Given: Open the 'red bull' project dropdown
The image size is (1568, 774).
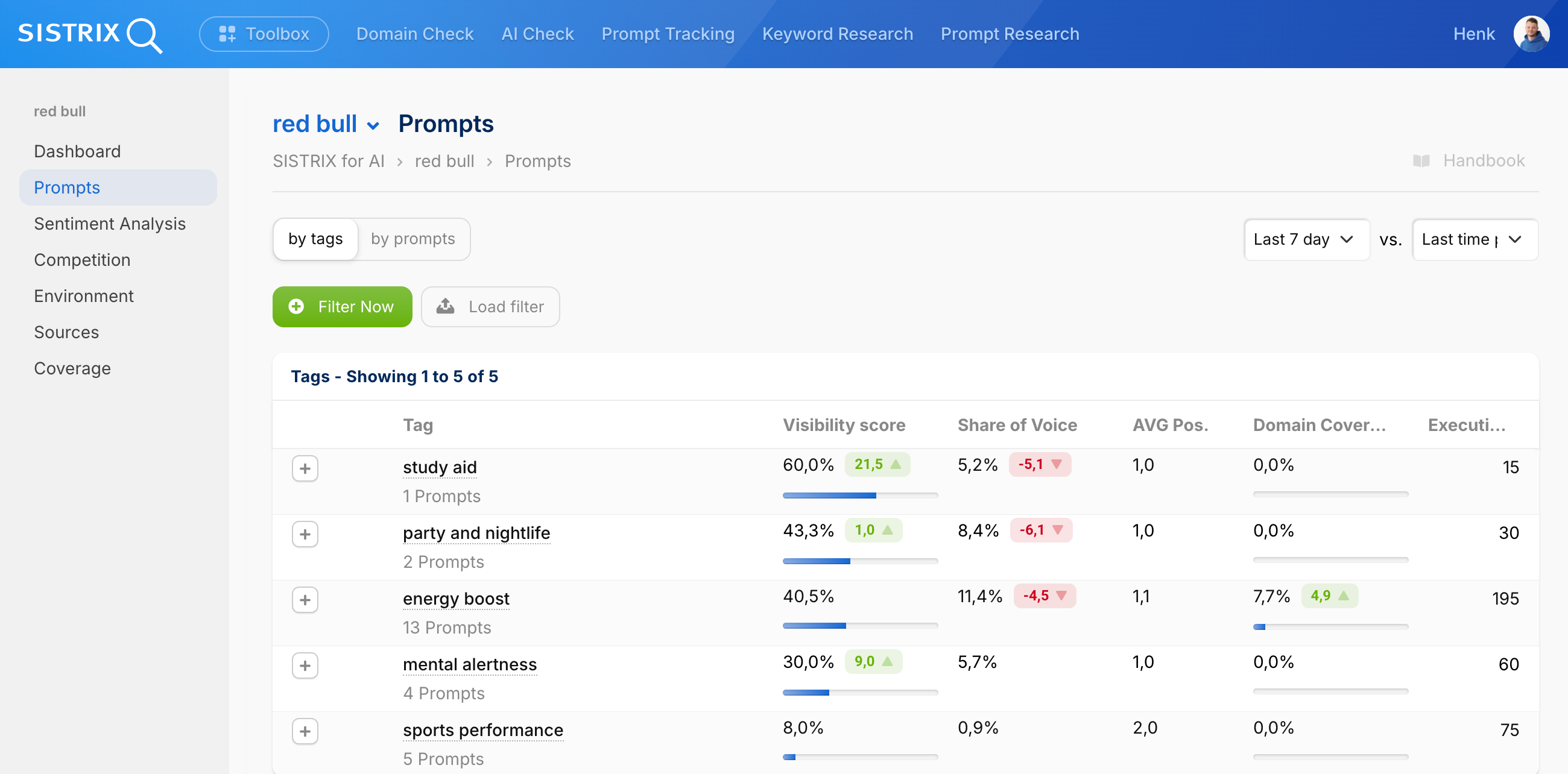Looking at the screenshot, I should [x=326, y=124].
